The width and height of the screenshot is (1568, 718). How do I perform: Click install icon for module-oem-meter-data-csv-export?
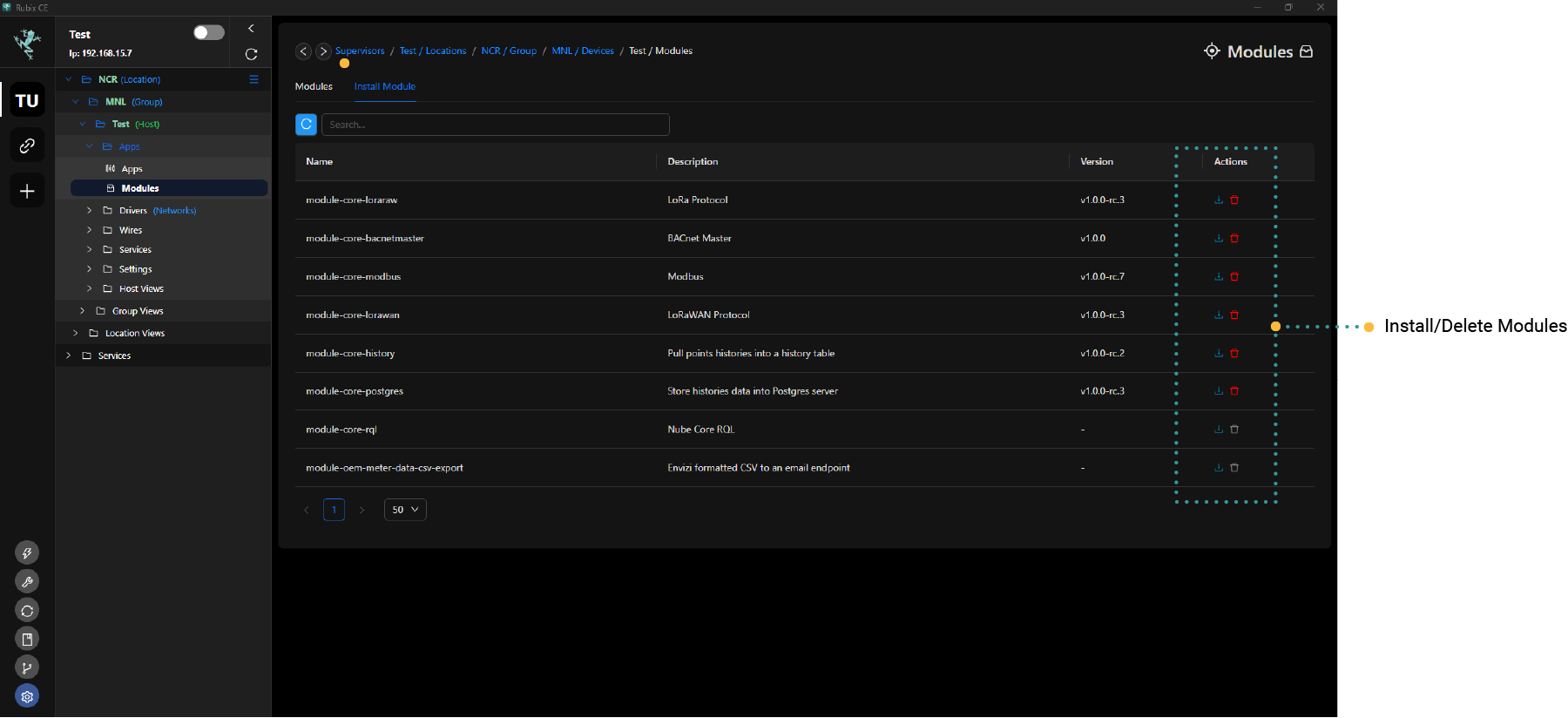pyautogui.click(x=1219, y=467)
